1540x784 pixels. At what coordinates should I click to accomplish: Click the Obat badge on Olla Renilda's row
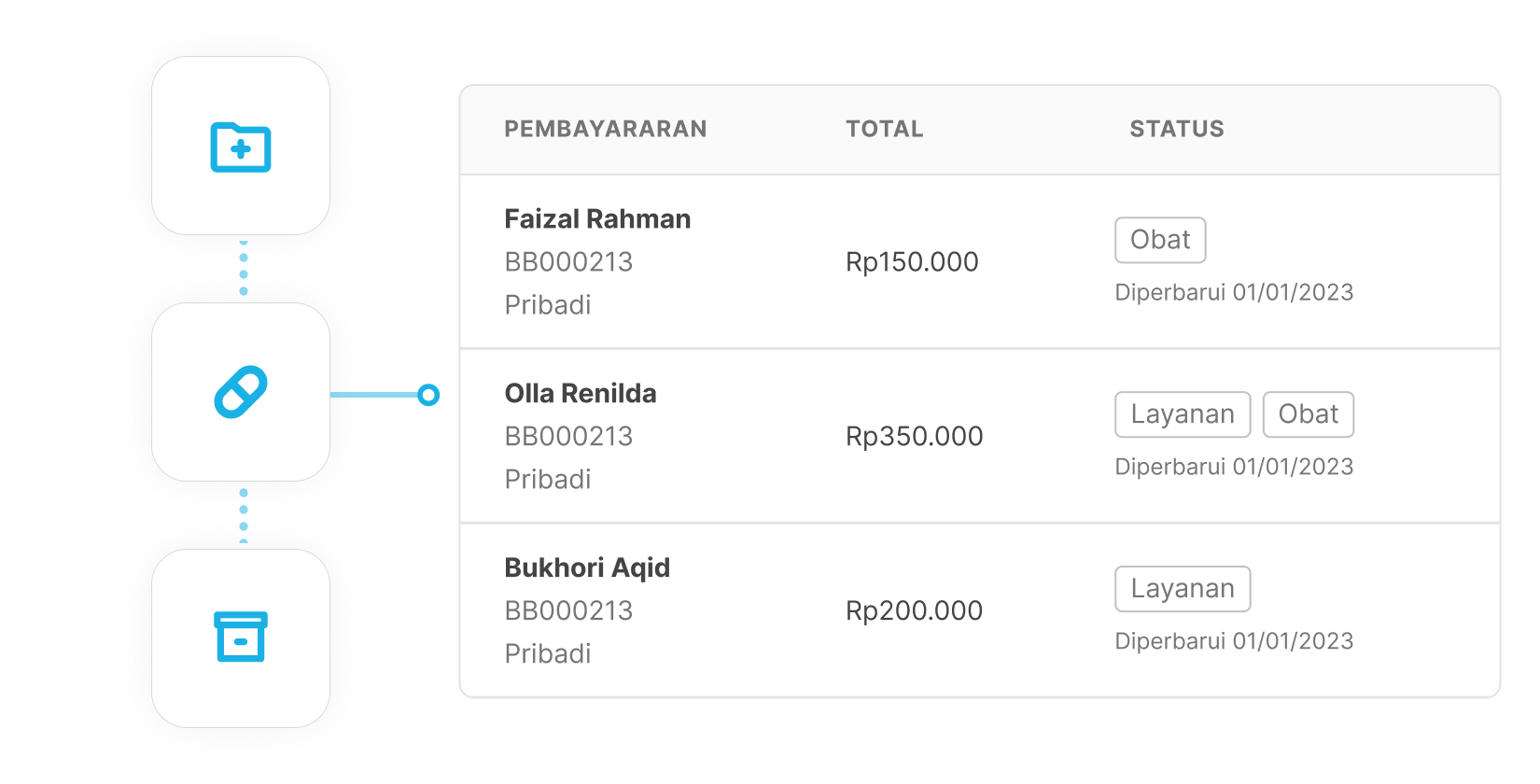[x=1308, y=414]
